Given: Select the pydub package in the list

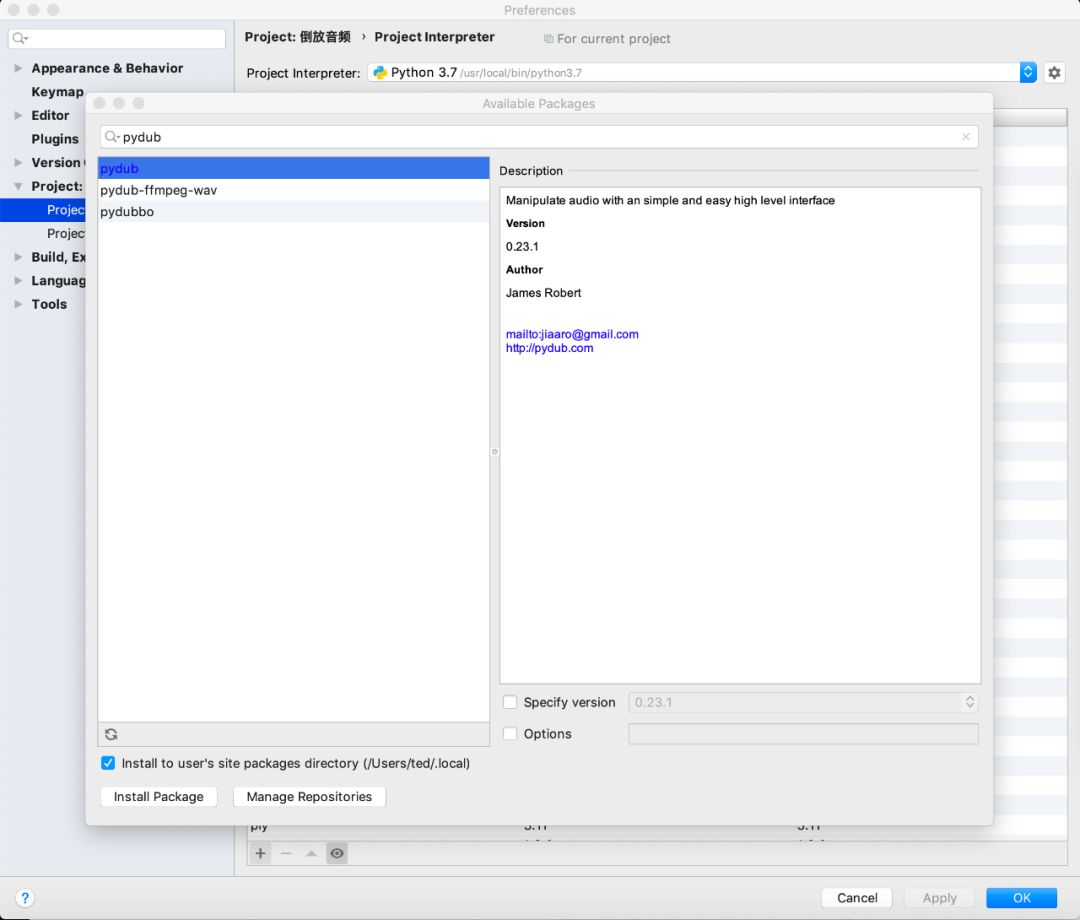Looking at the screenshot, I should [293, 168].
